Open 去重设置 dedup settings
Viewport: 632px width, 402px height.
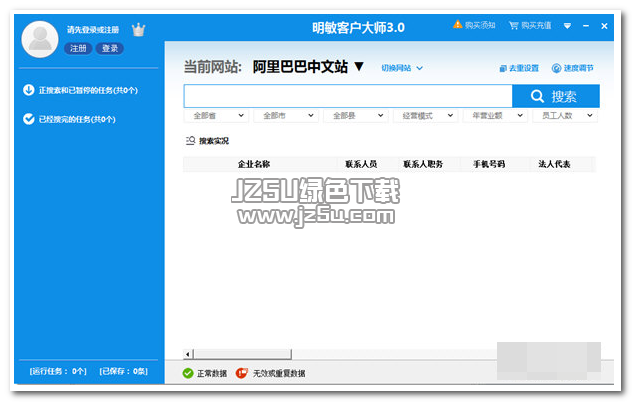[x=524, y=68]
